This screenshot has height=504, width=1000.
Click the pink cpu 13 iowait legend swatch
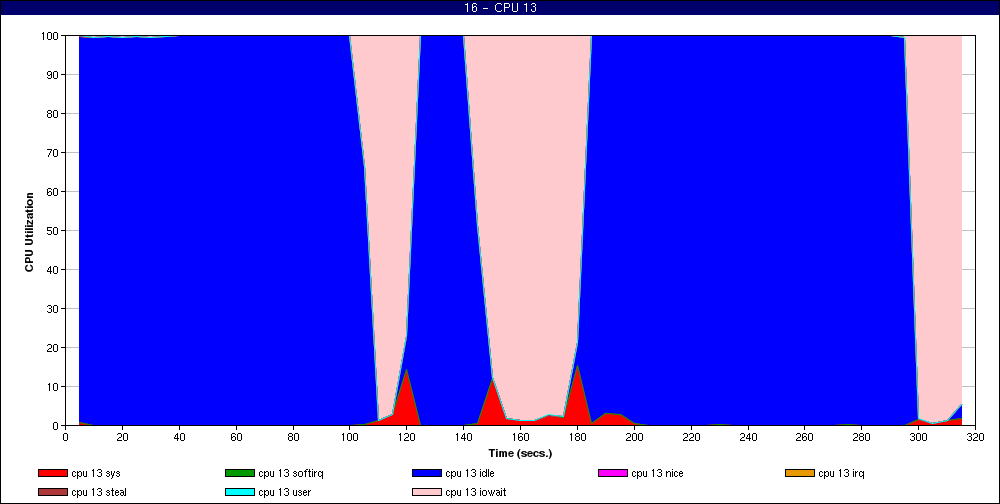coord(426,492)
